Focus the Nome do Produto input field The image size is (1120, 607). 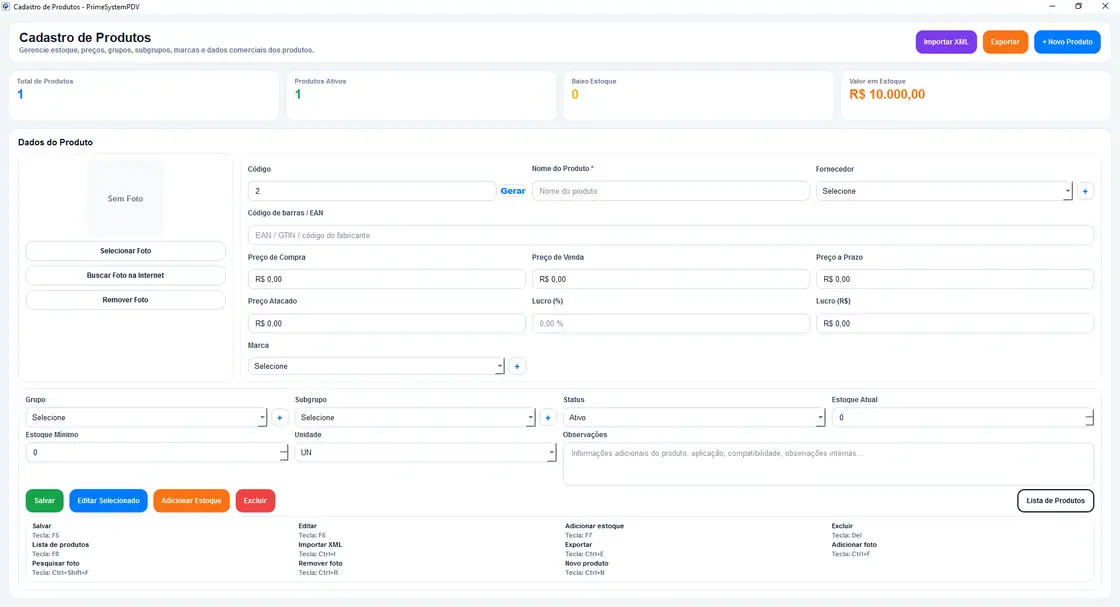click(670, 191)
